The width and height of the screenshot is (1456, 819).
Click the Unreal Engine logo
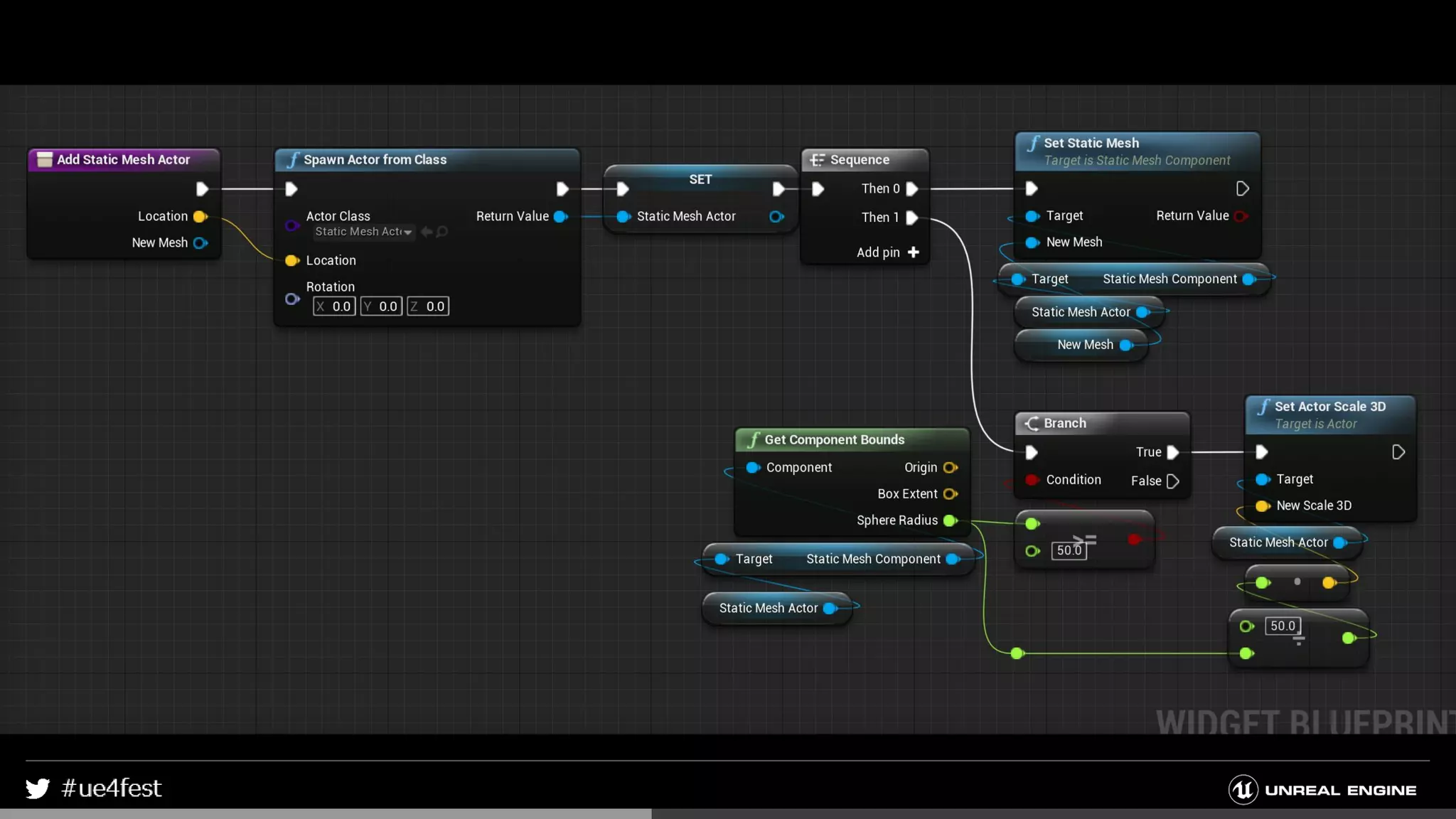click(x=1243, y=790)
